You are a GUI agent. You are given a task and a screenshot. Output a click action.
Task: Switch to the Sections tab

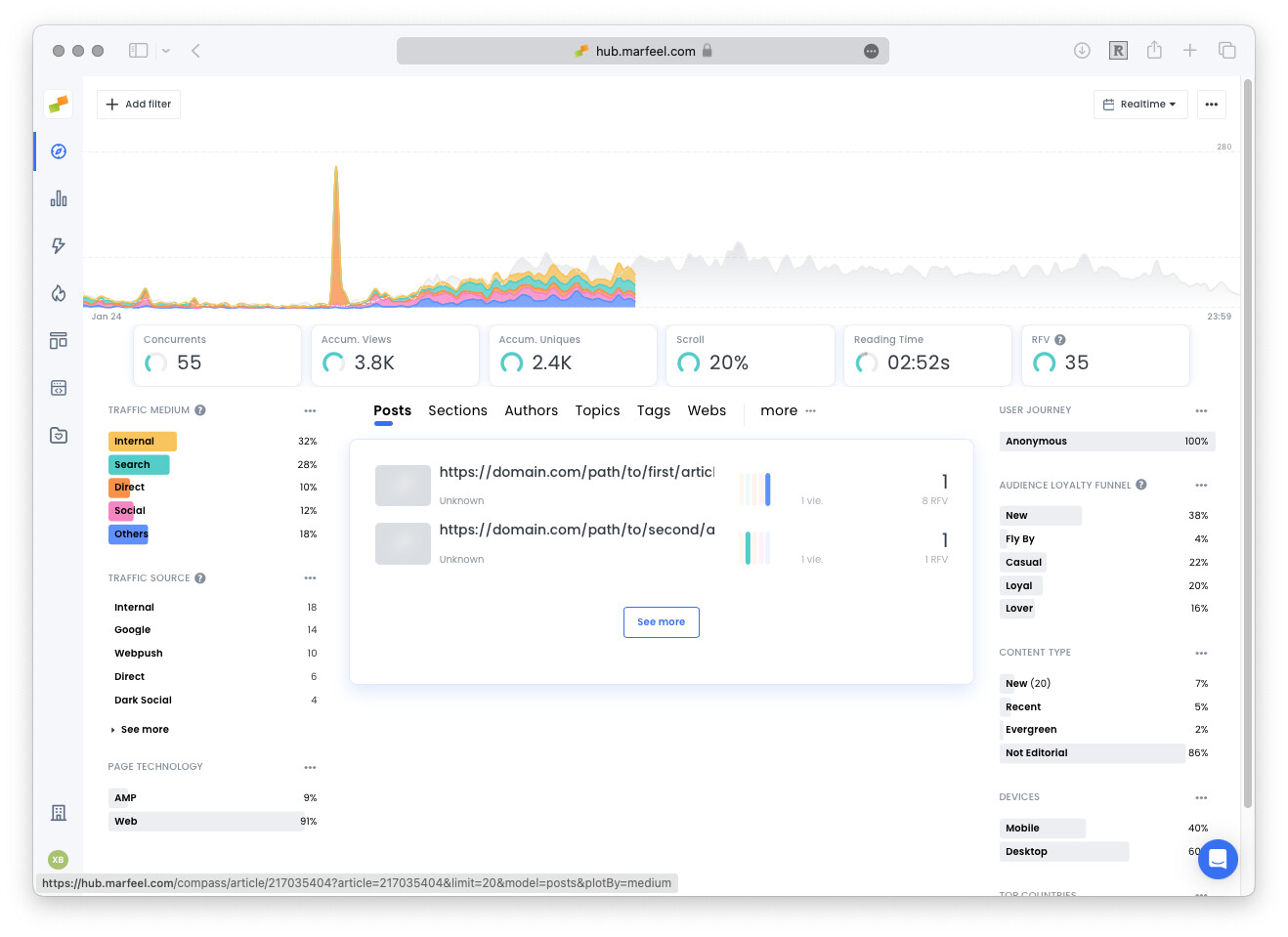[457, 411]
